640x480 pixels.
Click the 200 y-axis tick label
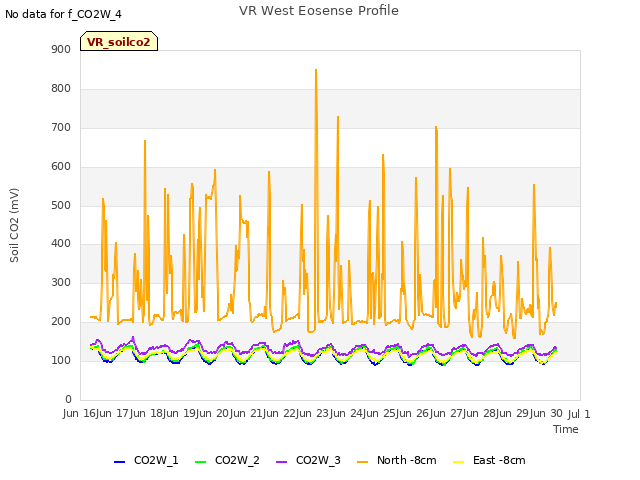click(61, 322)
